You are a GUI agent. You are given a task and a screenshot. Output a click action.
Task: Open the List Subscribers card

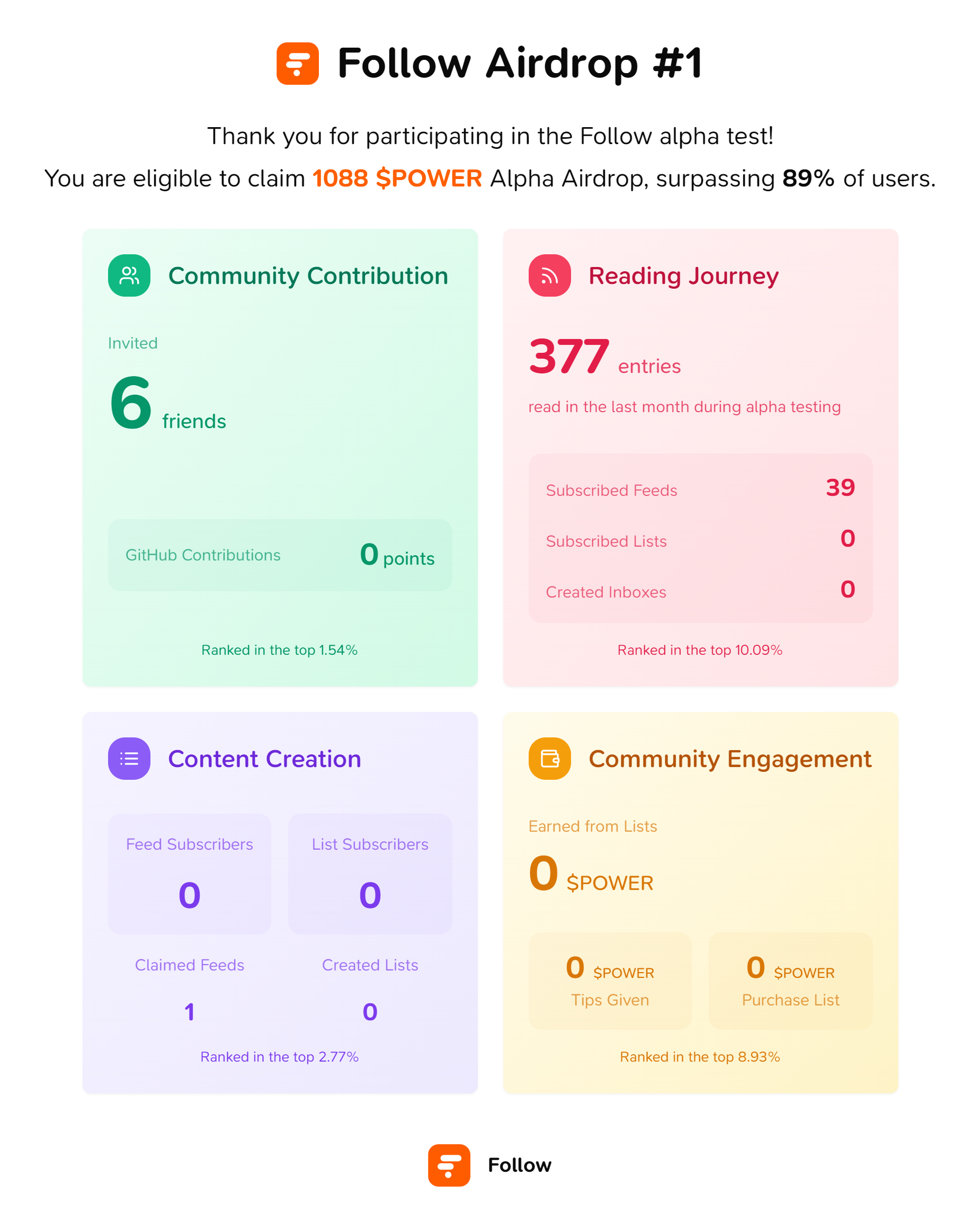point(369,874)
